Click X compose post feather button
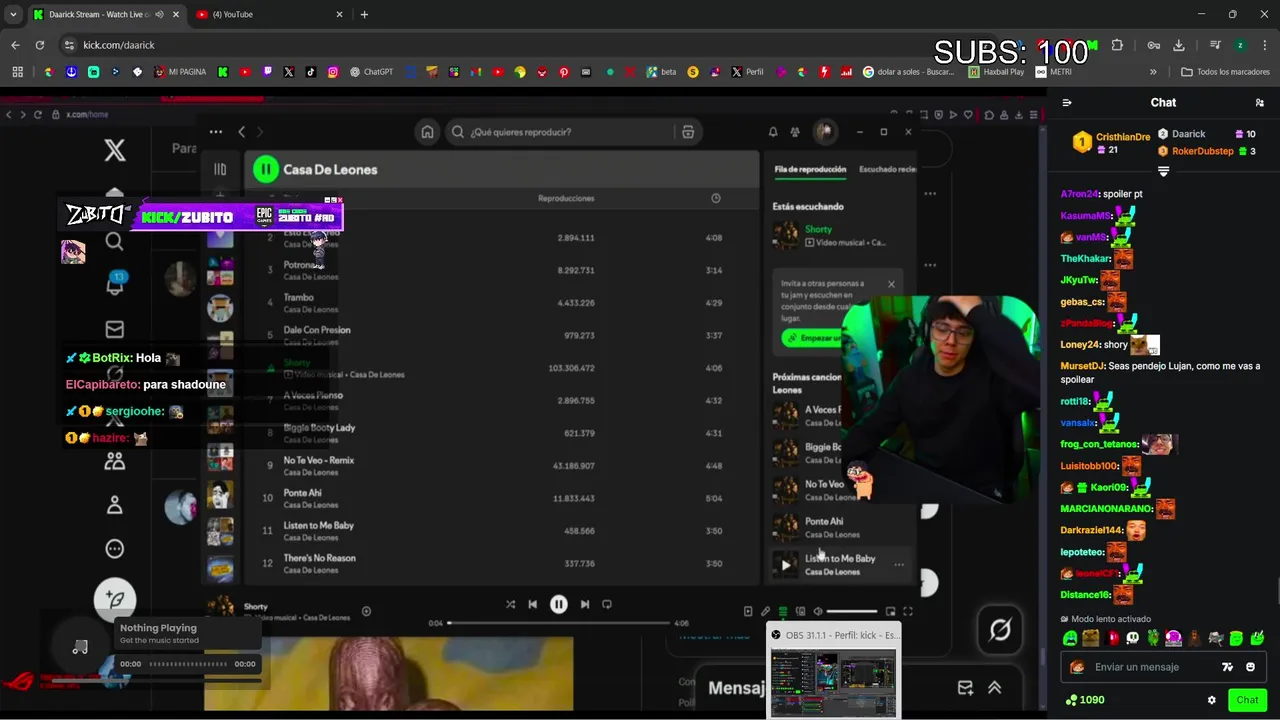Viewport: 1280px width, 720px height. tap(115, 599)
